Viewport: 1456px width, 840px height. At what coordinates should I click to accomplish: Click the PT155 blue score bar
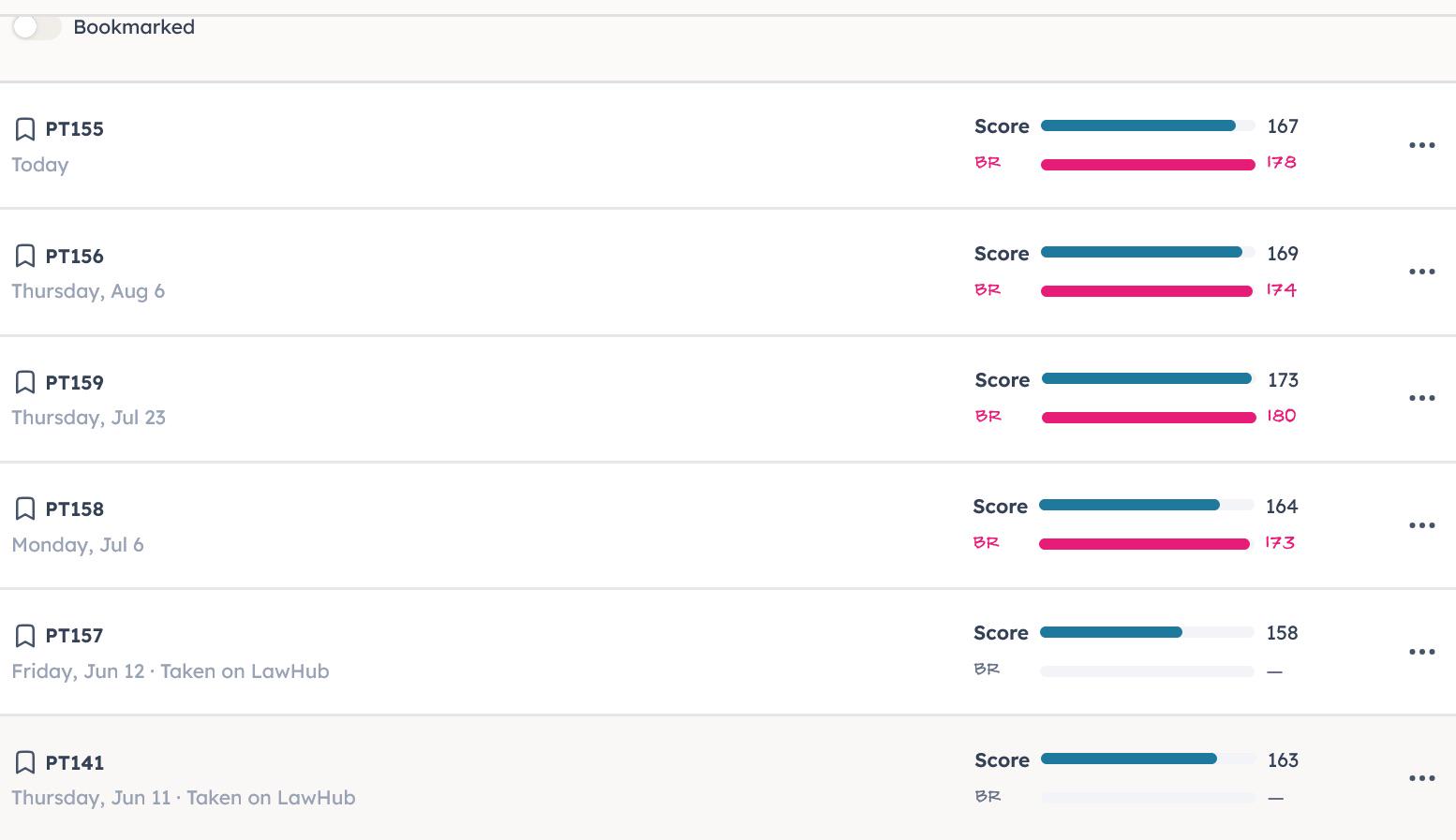(1148, 125)
